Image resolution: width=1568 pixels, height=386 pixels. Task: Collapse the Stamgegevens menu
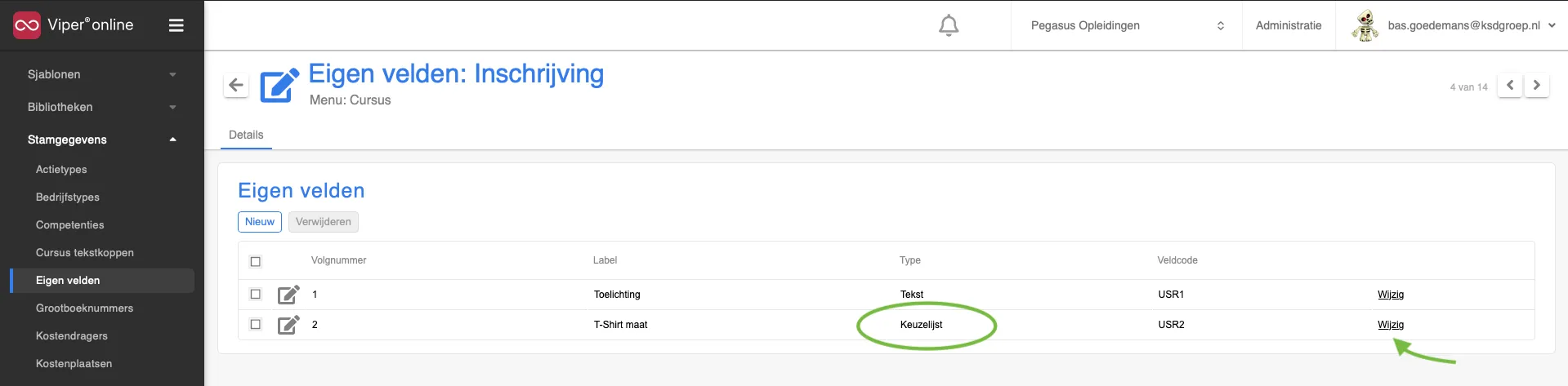tap(102, 140)
